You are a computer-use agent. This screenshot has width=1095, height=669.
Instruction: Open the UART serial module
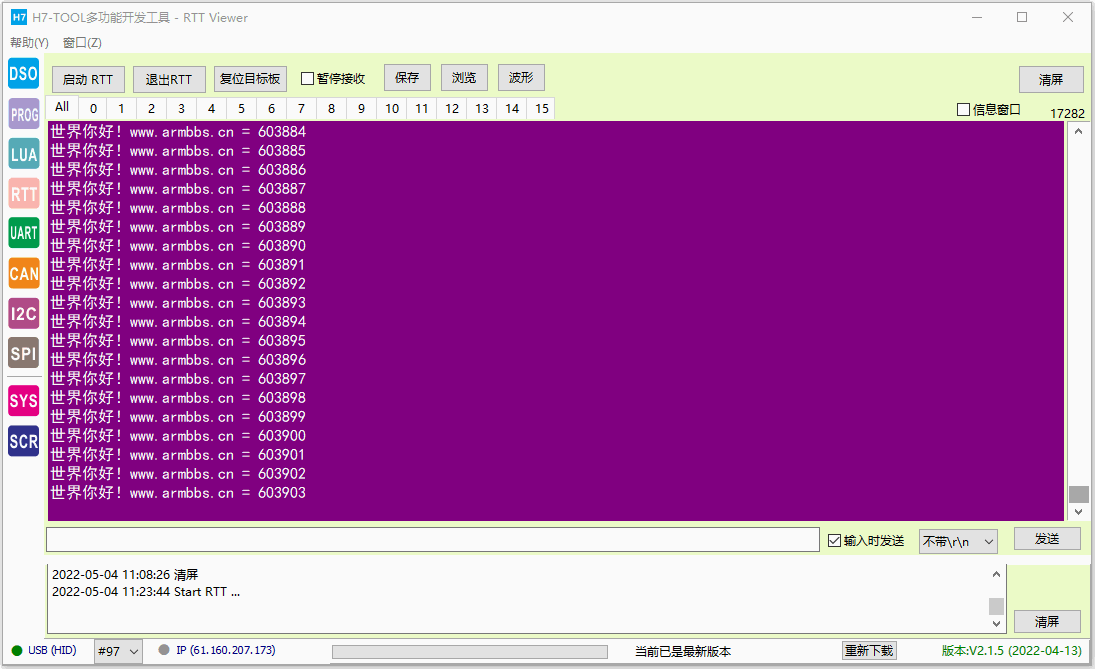[24, 233]
